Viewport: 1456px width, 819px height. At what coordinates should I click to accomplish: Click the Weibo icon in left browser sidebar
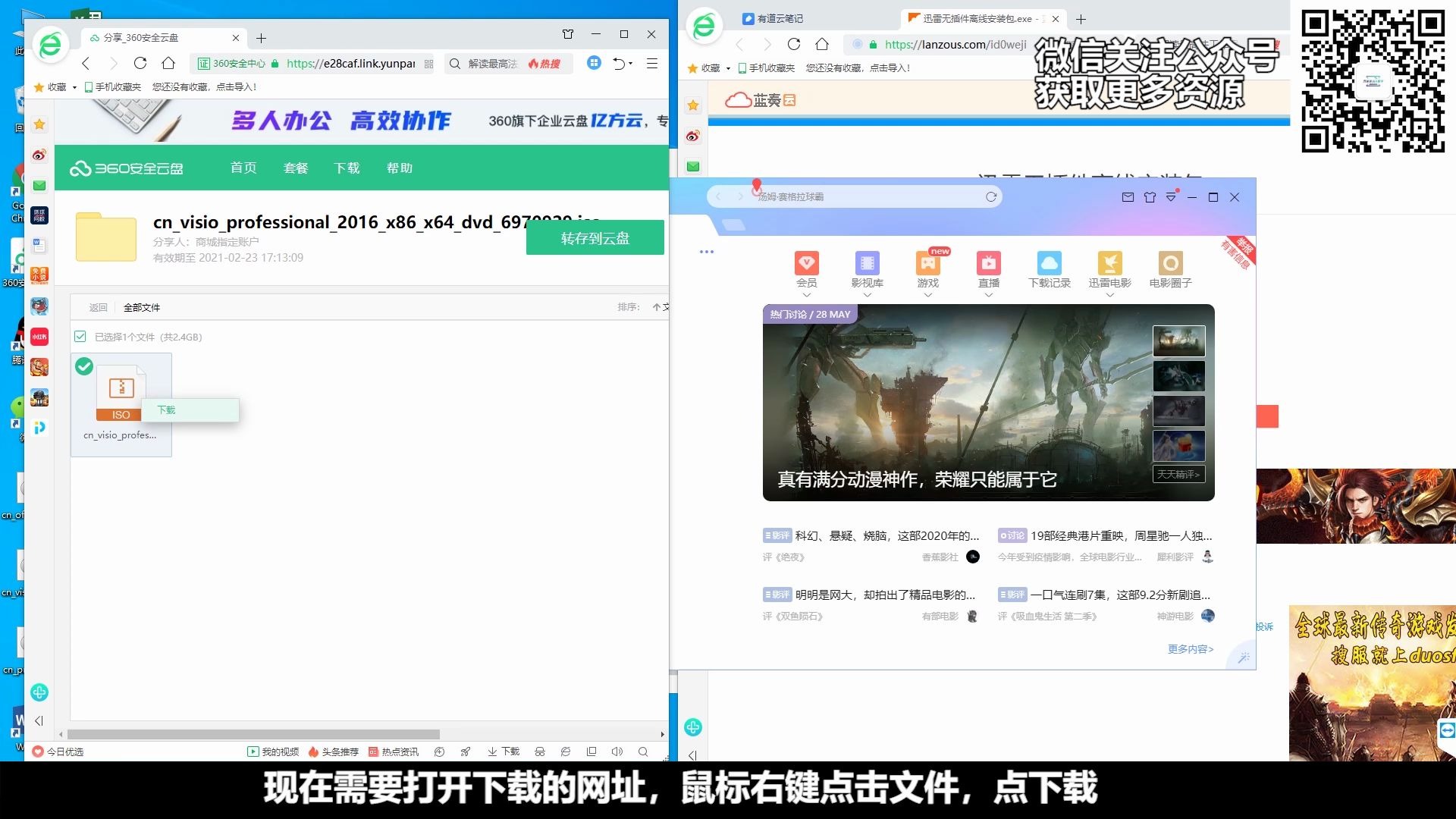point(39,155)
